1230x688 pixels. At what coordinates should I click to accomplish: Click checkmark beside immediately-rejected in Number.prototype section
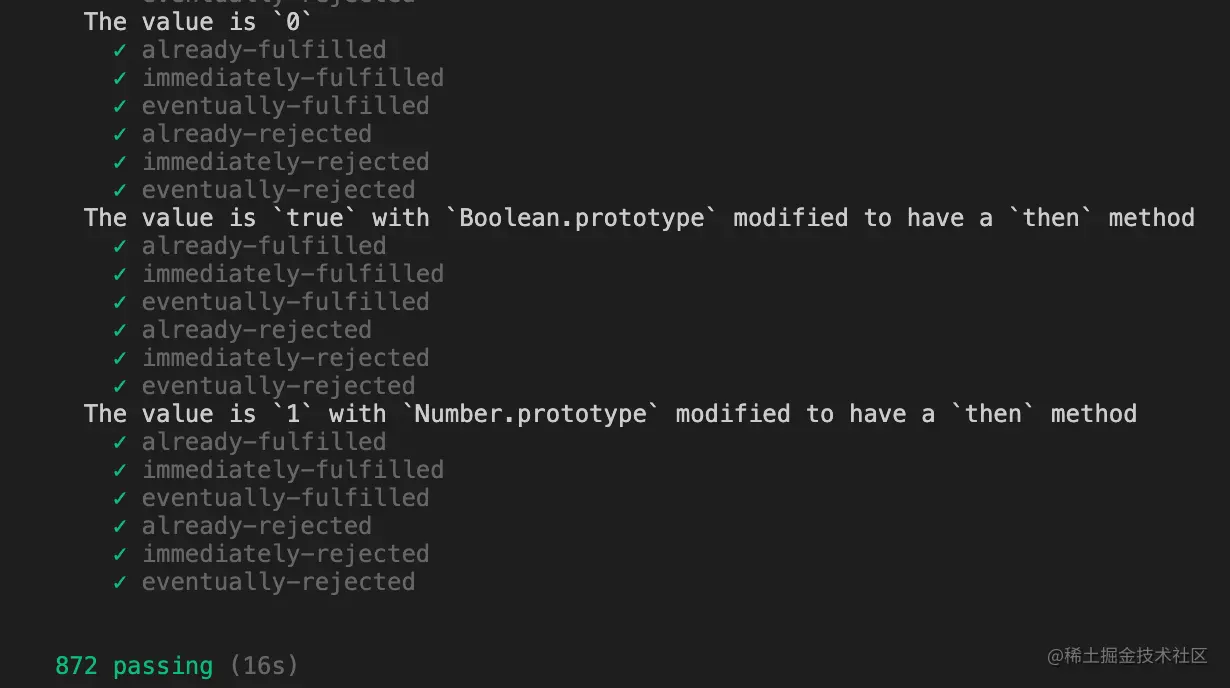pos(120,554)
